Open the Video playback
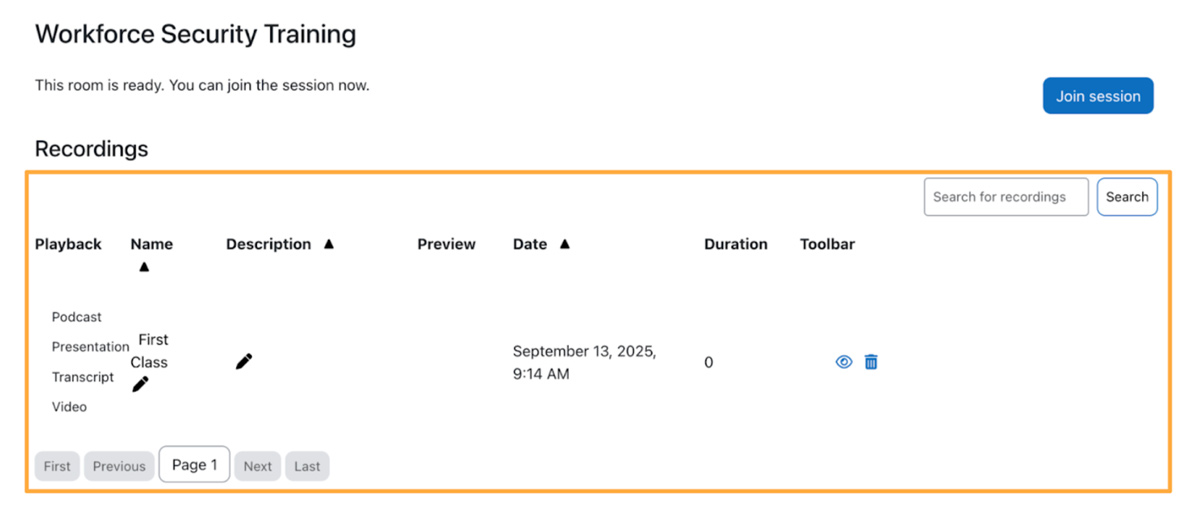Viewport: 1200px width, 521px height. (x=69, y=407)
